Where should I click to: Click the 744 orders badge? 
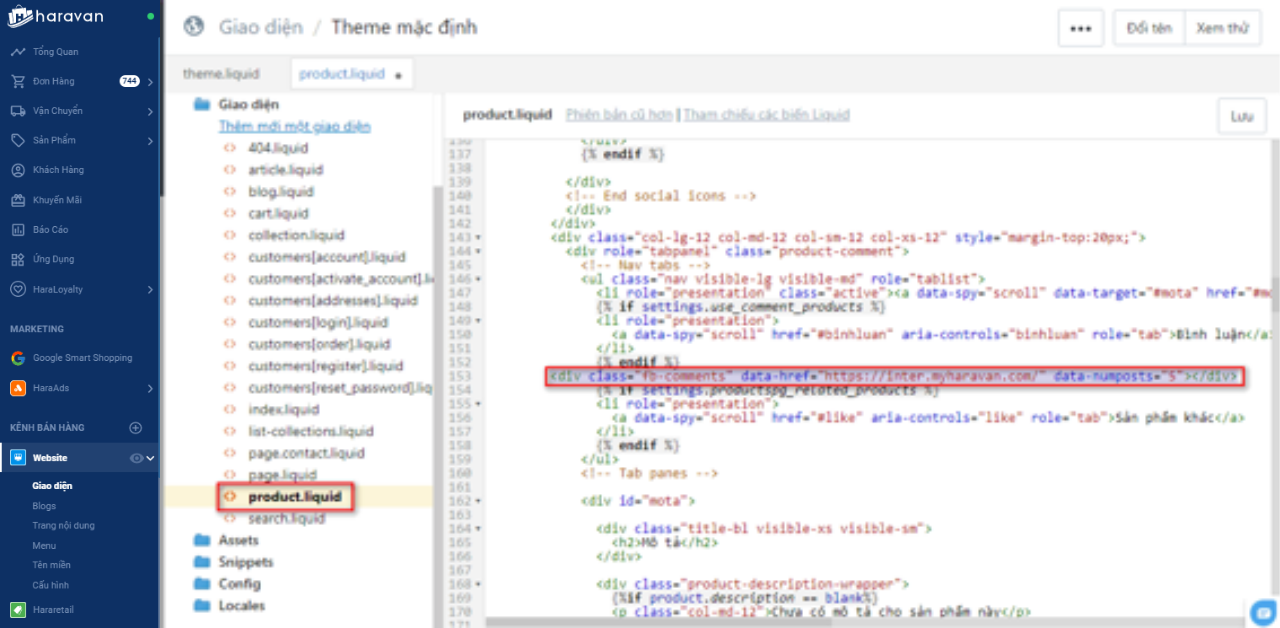(x=130, y=81)
